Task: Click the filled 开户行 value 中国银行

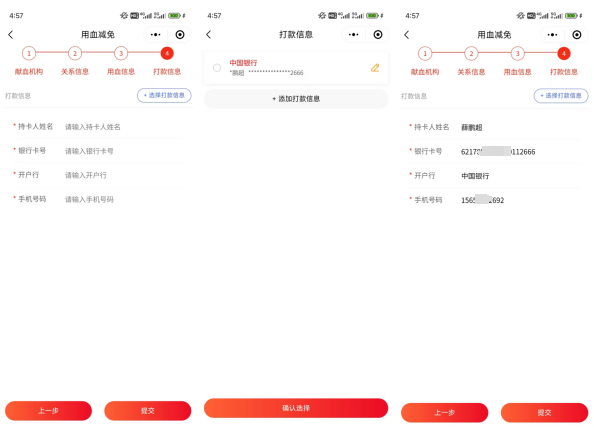Action: 475,176
